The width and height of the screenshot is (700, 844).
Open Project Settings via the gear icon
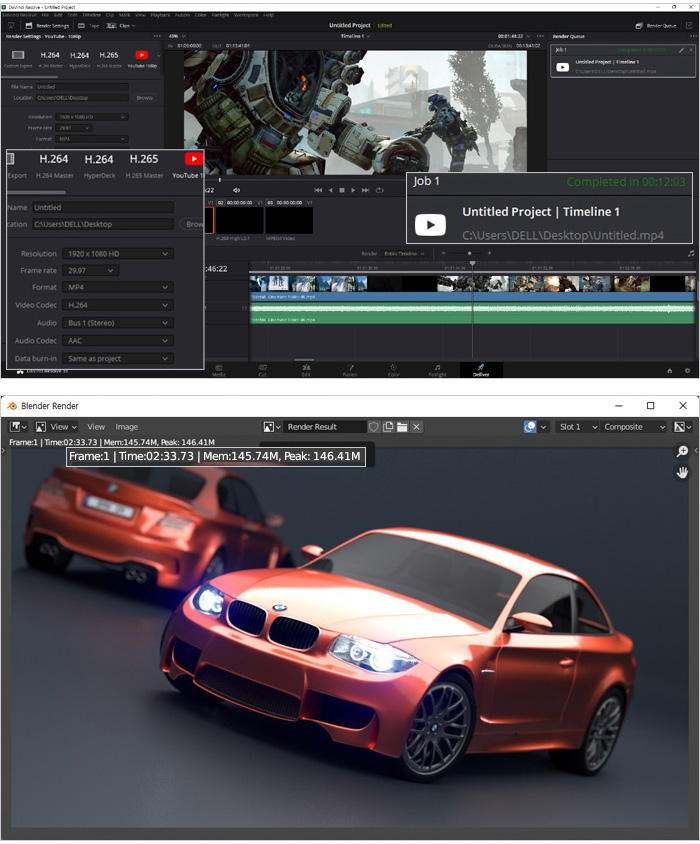tap(688, 371)
